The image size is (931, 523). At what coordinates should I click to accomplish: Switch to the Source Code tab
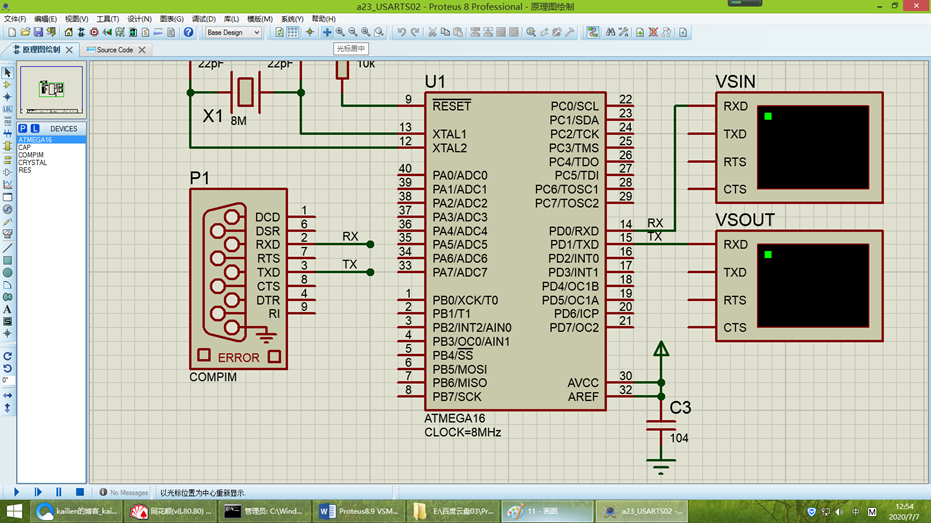point(114,50)
